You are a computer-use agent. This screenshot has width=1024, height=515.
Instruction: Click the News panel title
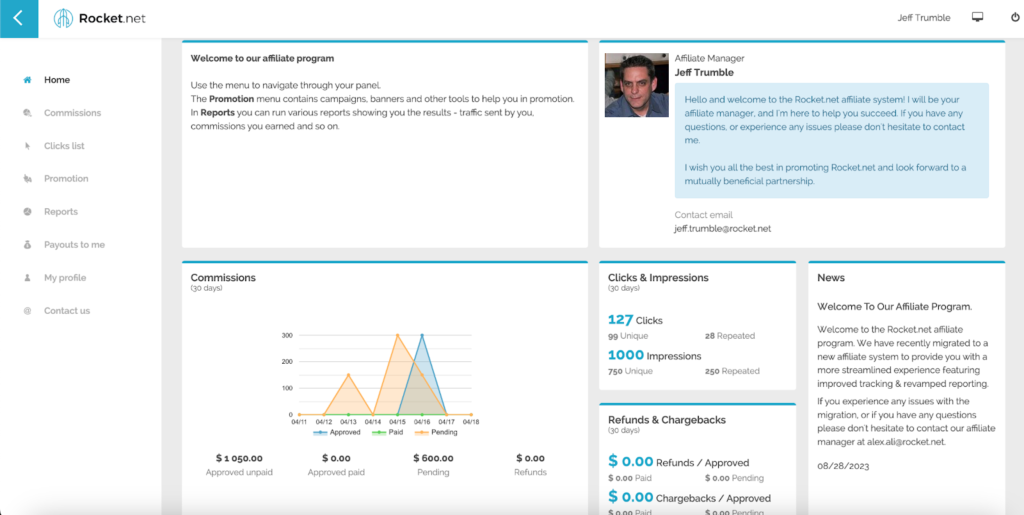coord(831,277)
